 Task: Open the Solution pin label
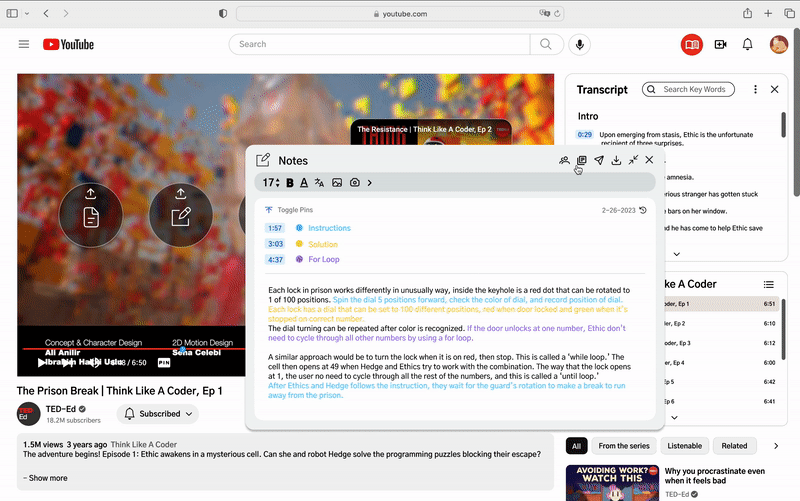[x=323, y=244]
